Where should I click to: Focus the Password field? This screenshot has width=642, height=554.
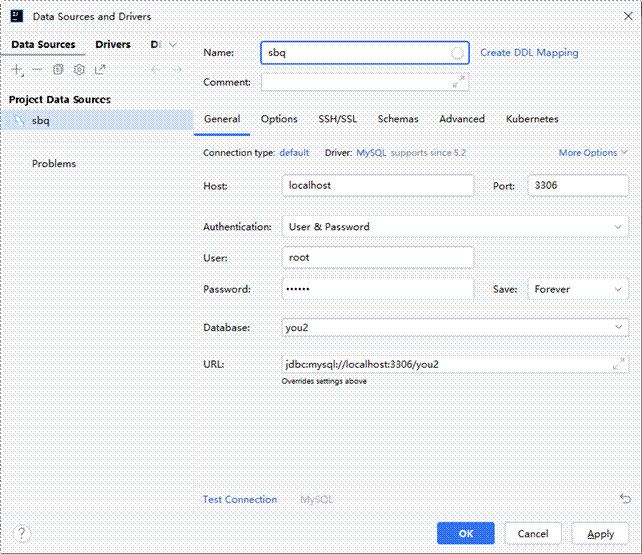(x=378, y=289)
